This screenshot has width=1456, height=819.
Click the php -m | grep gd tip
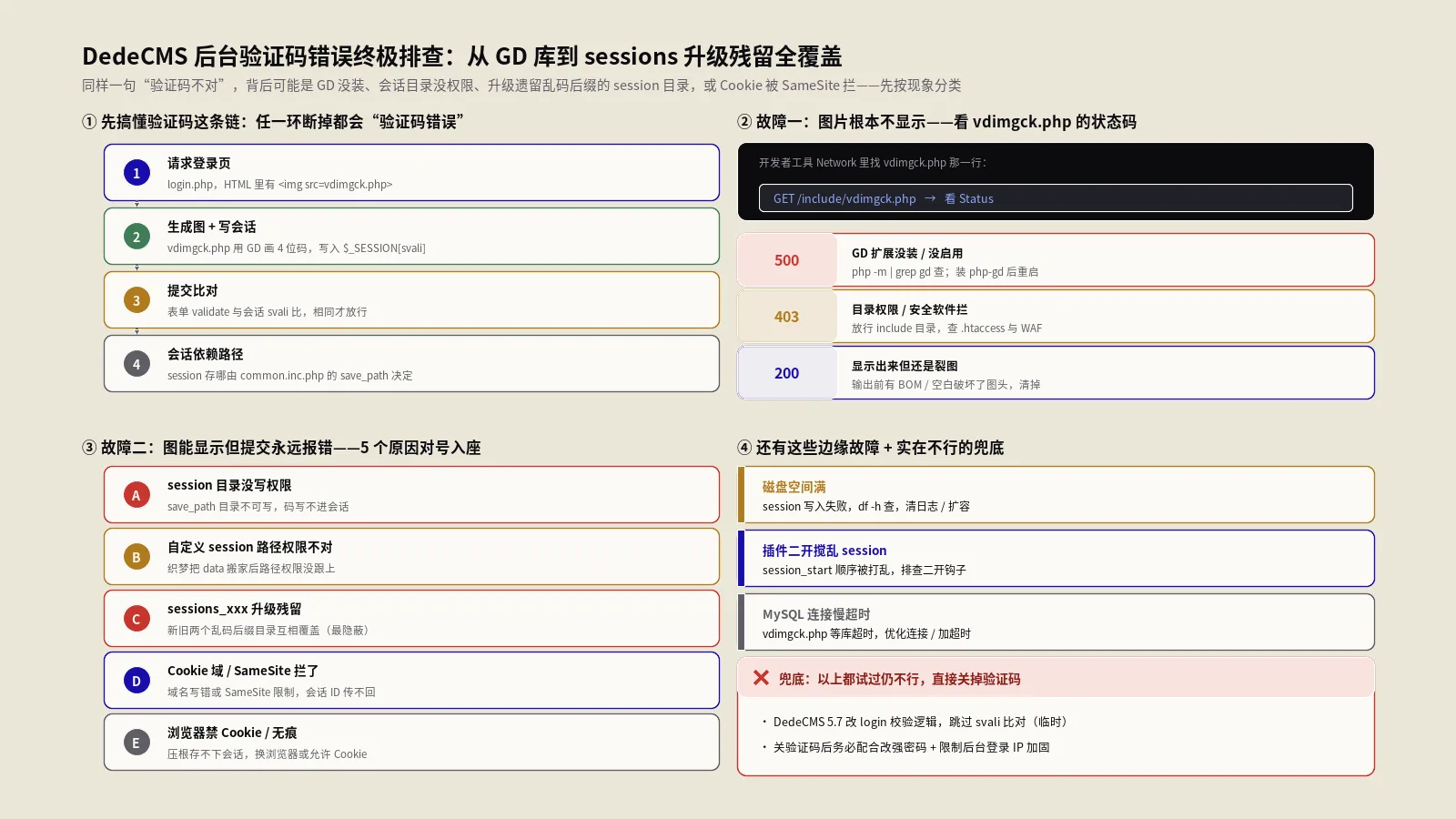coord(945,271)
